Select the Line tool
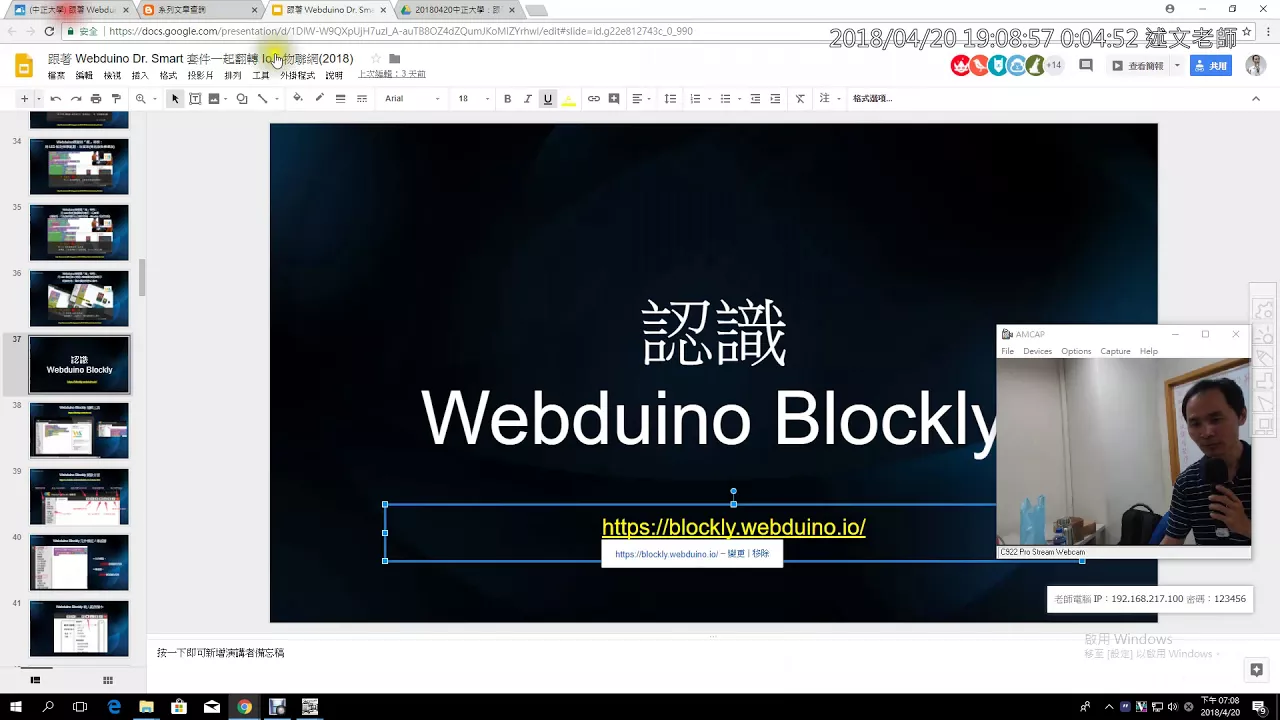This screenshot has height=720, width=1280. pos(262,99)
